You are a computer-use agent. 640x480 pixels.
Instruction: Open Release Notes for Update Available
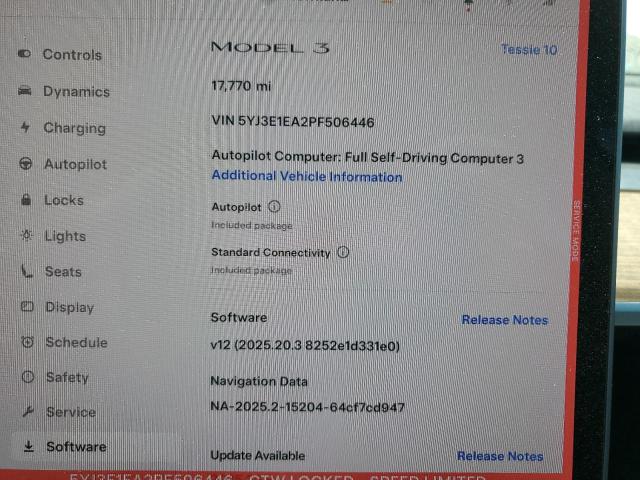[x=500, y=456]
